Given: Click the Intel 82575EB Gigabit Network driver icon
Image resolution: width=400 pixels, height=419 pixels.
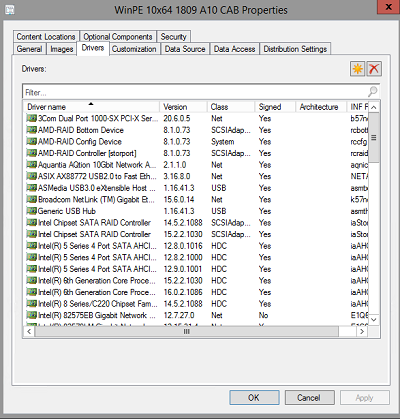Looking at the screenshot, I should pos(31,315).
